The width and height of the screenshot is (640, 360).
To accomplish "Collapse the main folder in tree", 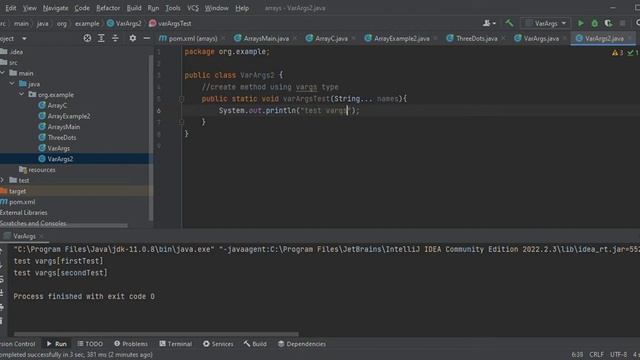I will 3,73.
